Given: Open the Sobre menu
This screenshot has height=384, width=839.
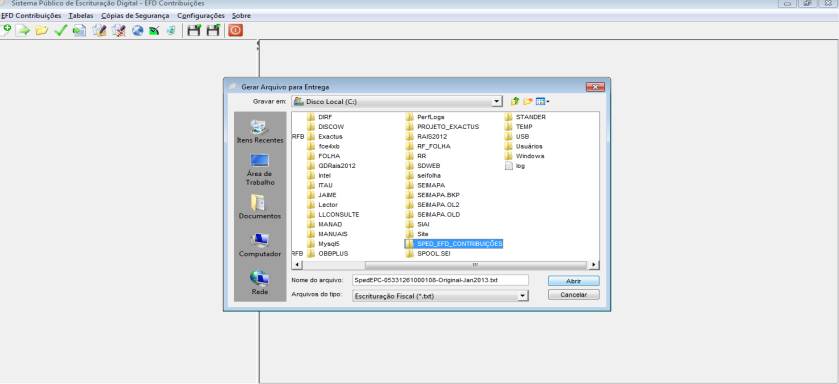Looking at the screenshot, I should [x=241, y=16].
